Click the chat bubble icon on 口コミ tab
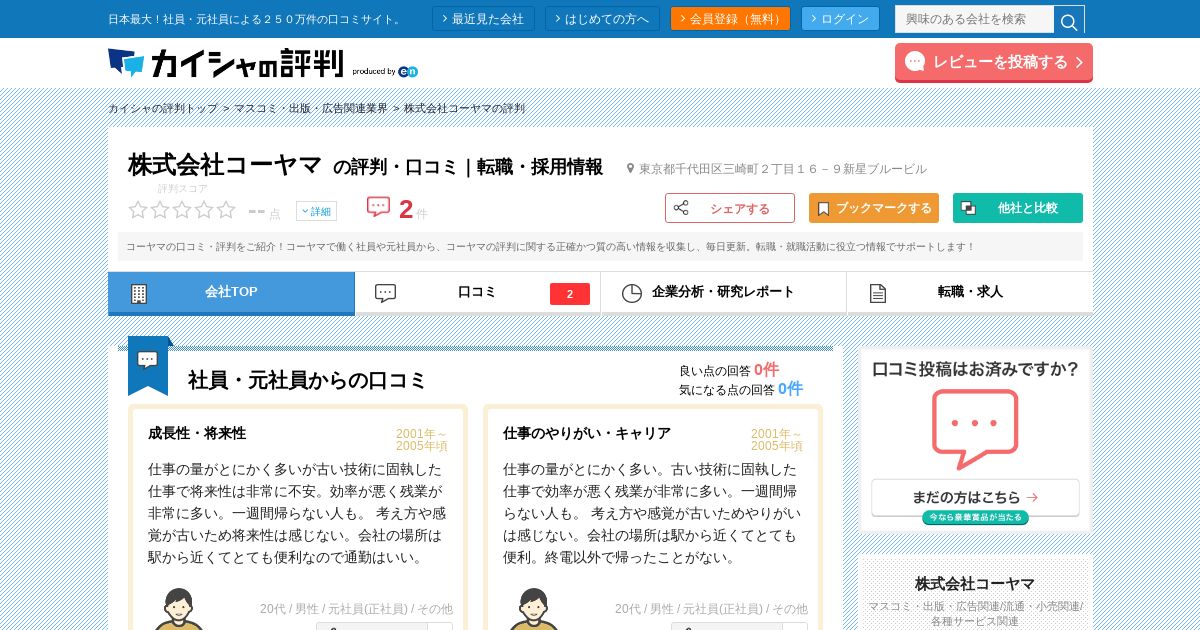 click(385, 293)
